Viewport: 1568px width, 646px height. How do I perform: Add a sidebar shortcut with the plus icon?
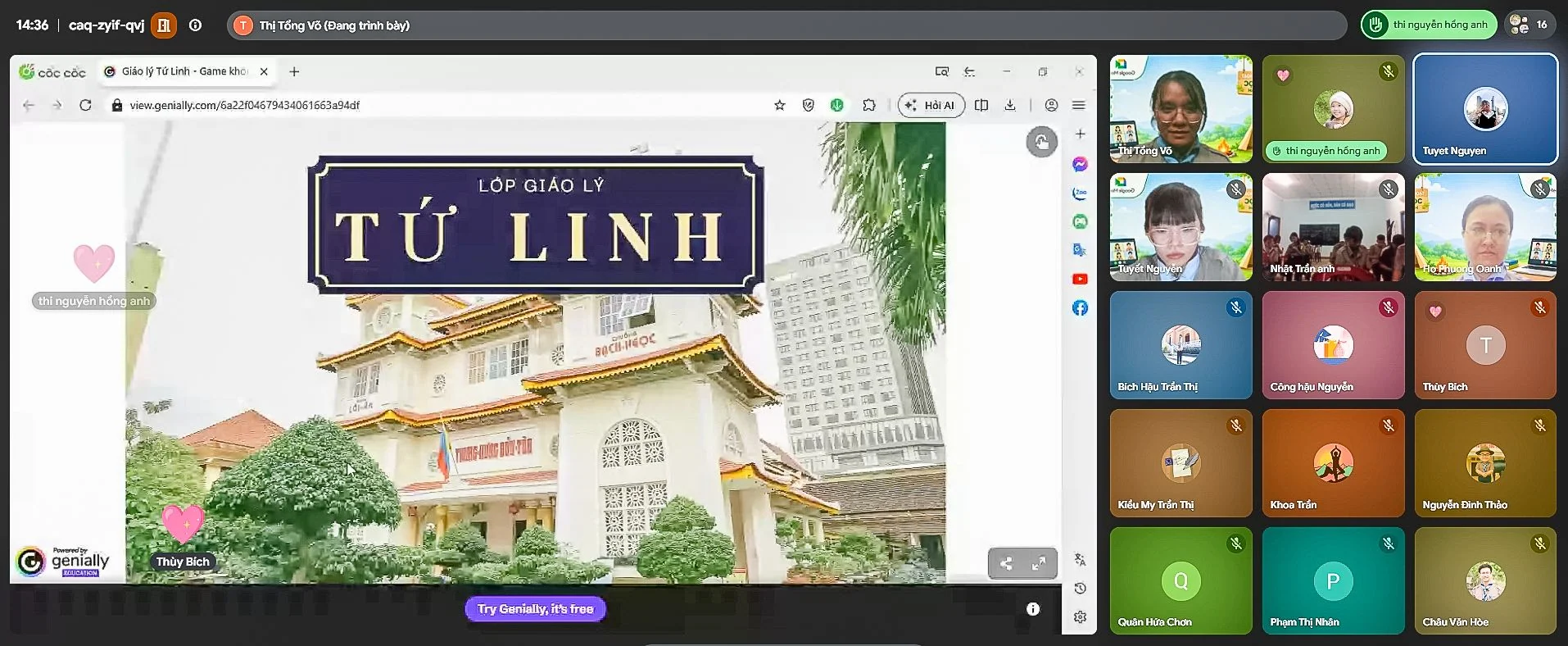pyautogui.click(x=1080, y=134)
